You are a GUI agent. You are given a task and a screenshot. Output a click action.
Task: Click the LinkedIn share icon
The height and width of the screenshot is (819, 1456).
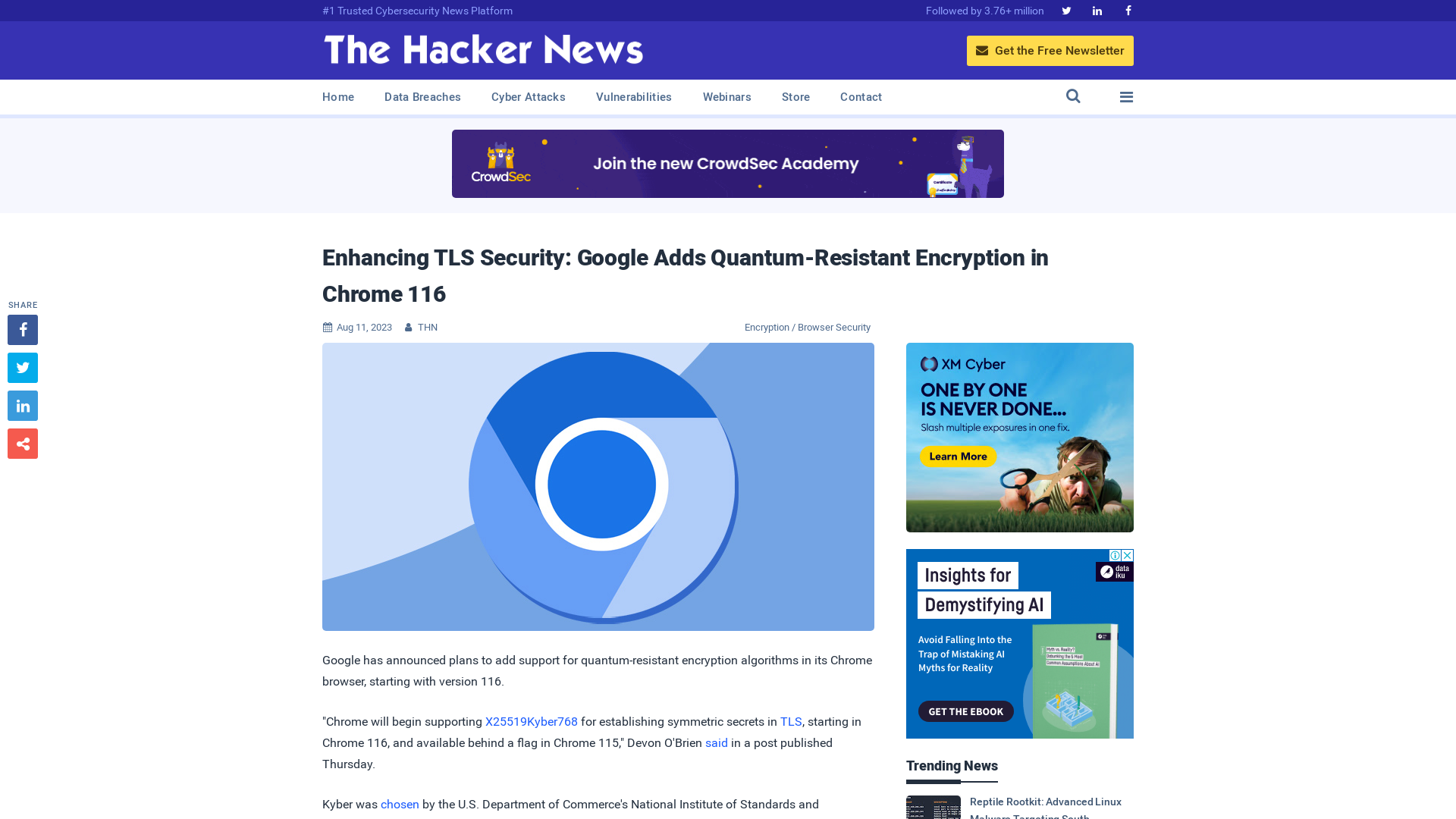(22, 405)
